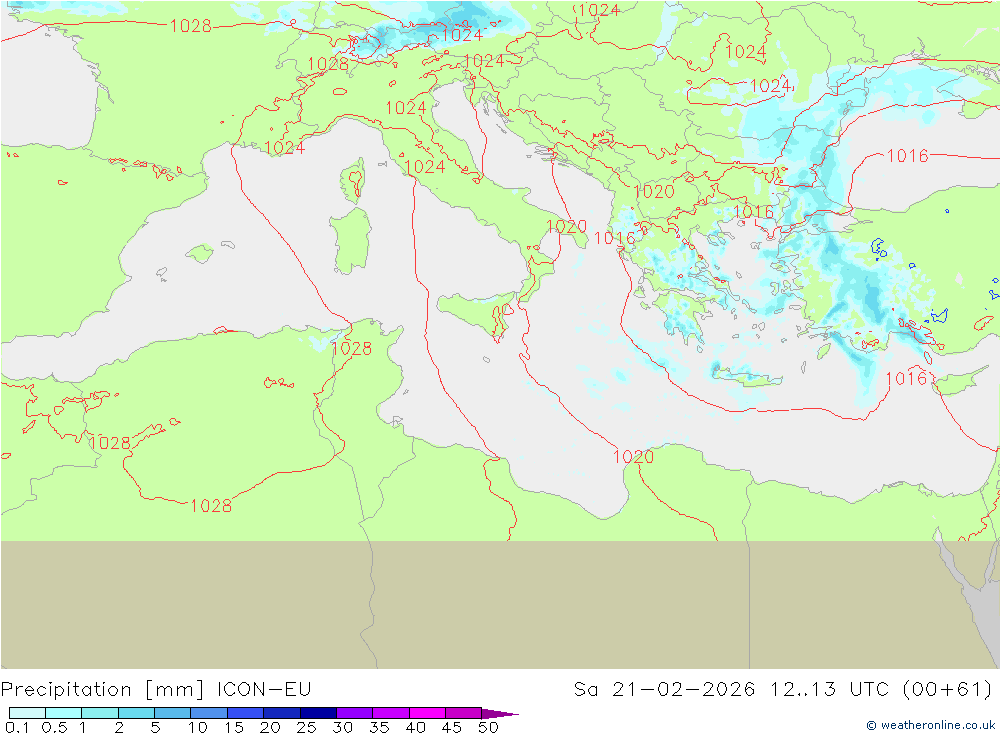The image size is (1000, 733).
Task: Click the 1028 isobar label over France
Action: pyautogui.click(x=191, y=26)
